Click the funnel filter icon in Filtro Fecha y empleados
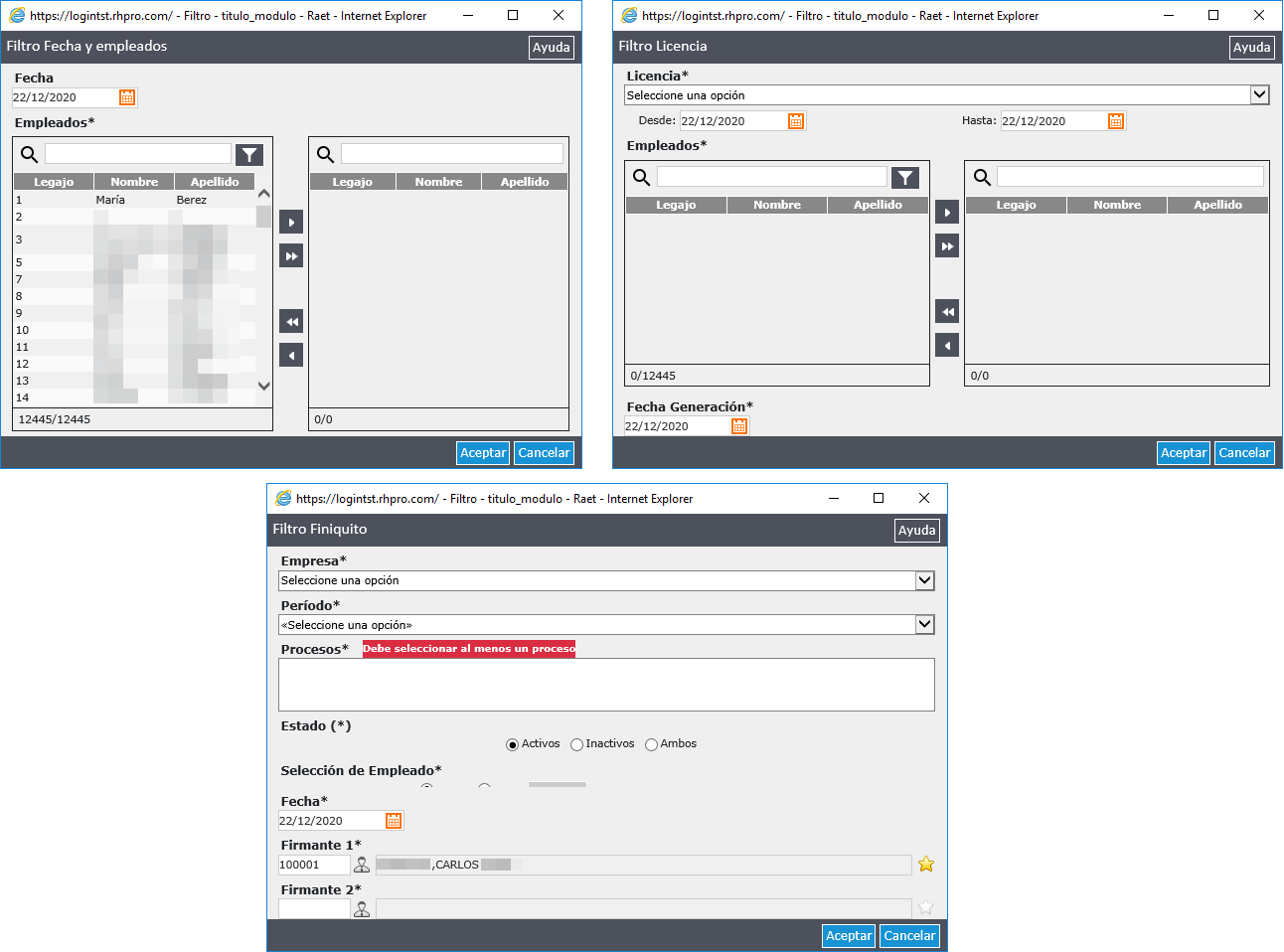 point(249,154)
